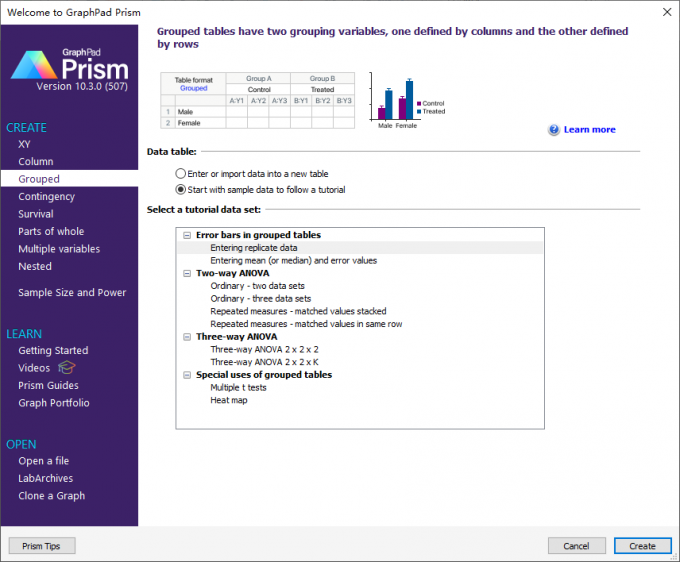This screenshot has width=680, height=562.
Task: Select 'Multiple t tests' tutorial
Action: click(238, 388)
